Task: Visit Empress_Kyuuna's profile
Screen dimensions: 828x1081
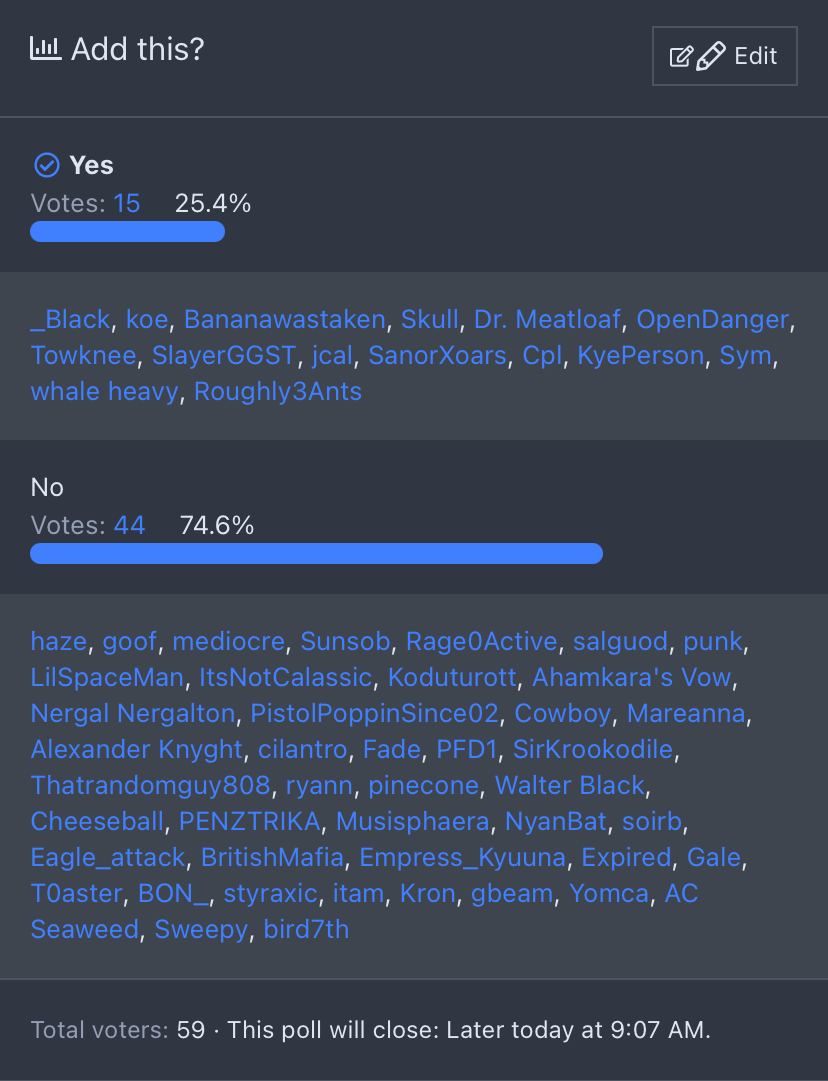Action: 463,858
